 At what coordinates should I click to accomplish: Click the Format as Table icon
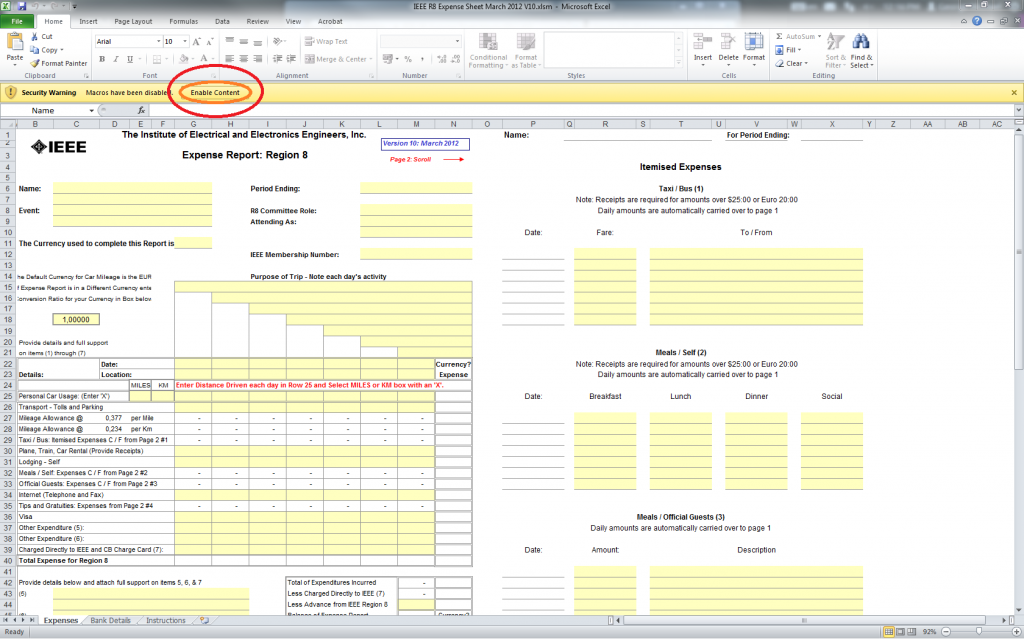(524, 51)
